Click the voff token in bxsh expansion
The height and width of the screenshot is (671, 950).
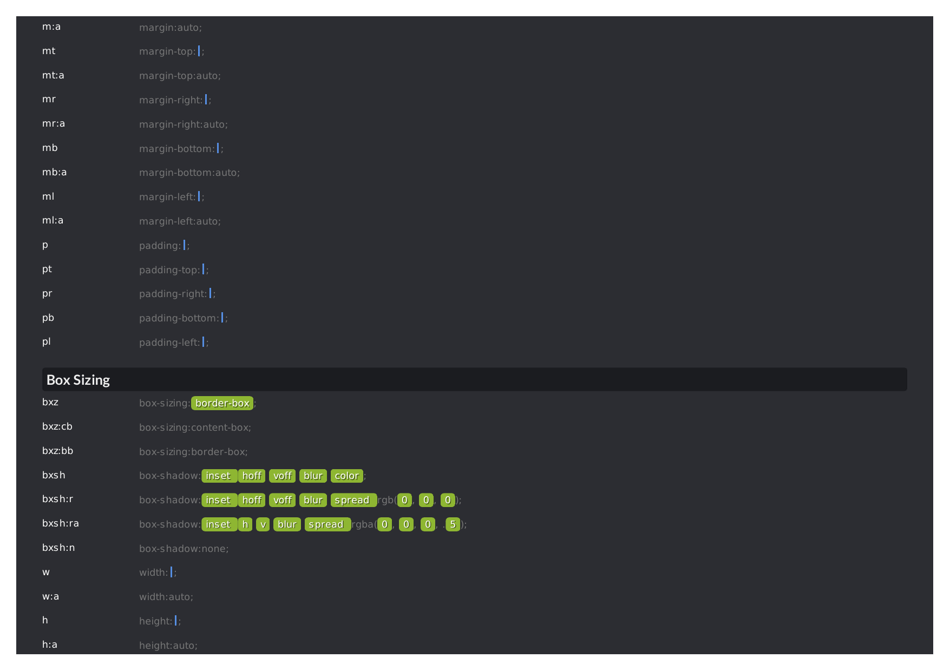282,476
